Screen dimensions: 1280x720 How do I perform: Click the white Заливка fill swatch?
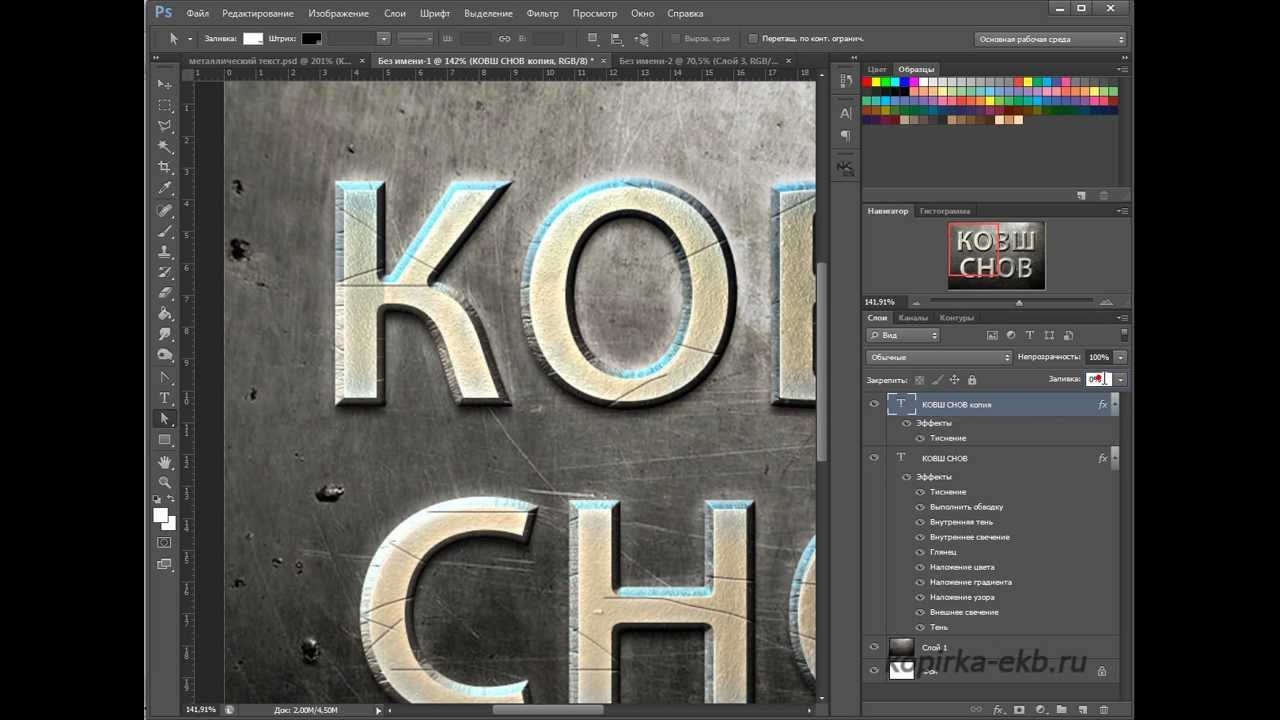(253, 39)
